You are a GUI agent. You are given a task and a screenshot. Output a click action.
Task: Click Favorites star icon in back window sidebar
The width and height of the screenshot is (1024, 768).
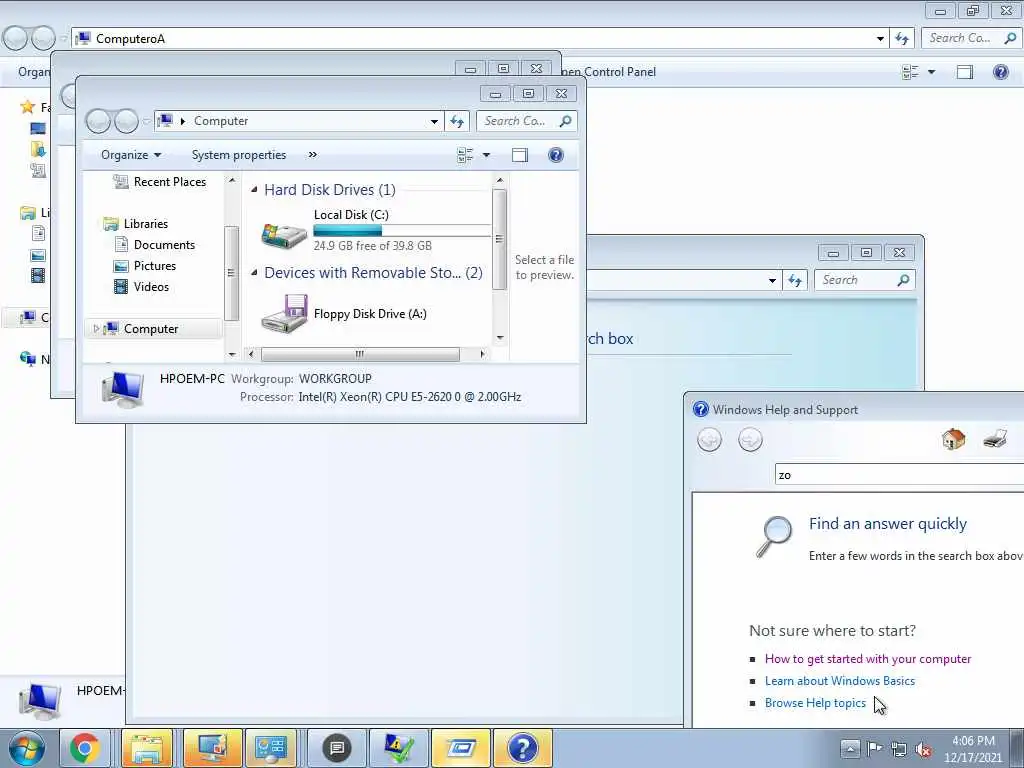coord(27,106)
